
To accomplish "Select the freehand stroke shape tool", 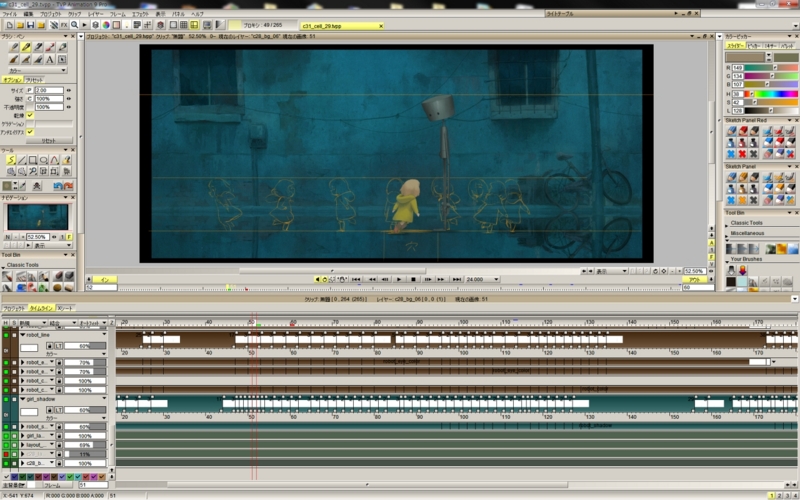I will (10, 160).
